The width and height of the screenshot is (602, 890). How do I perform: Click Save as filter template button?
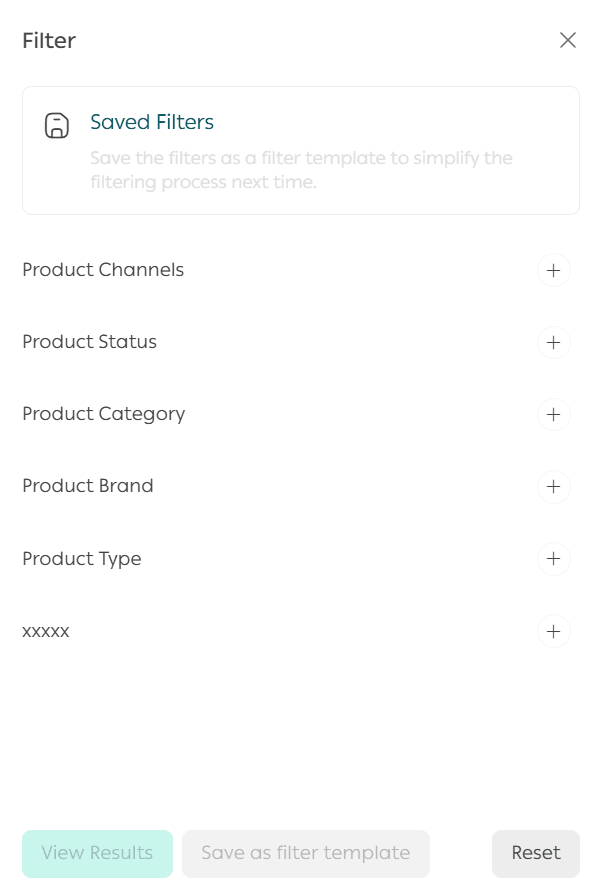coord(306,854)
